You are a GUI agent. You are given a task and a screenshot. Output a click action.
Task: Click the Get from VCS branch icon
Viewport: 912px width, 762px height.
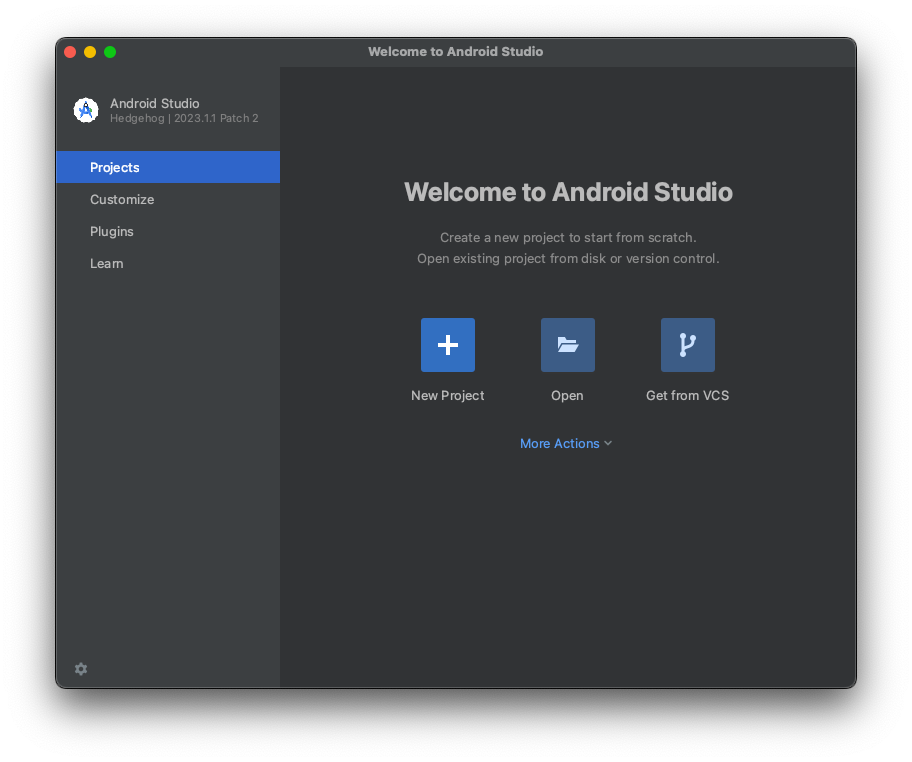(x=687, y=345)
